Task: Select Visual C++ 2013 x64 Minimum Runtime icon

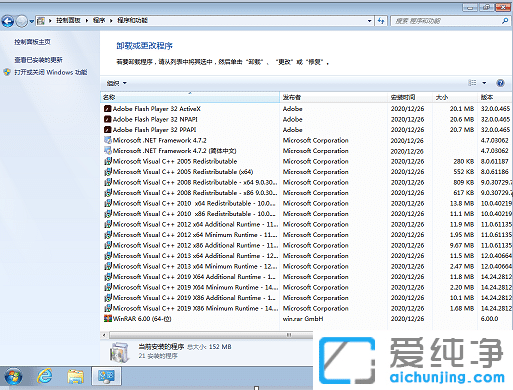Action: pos(108,266)
